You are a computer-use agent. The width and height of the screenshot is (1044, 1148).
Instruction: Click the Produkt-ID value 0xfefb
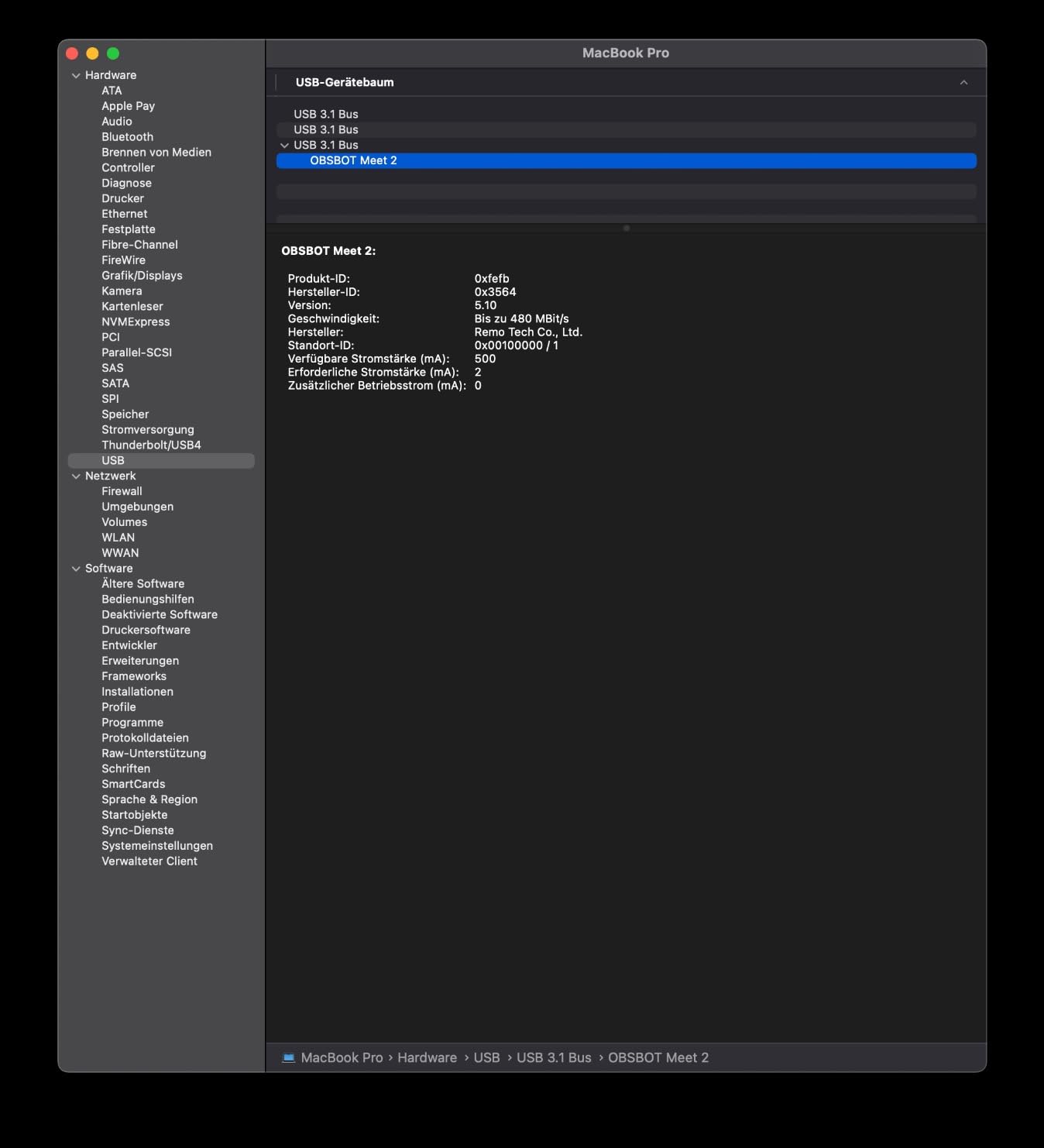tap(492, 279)
